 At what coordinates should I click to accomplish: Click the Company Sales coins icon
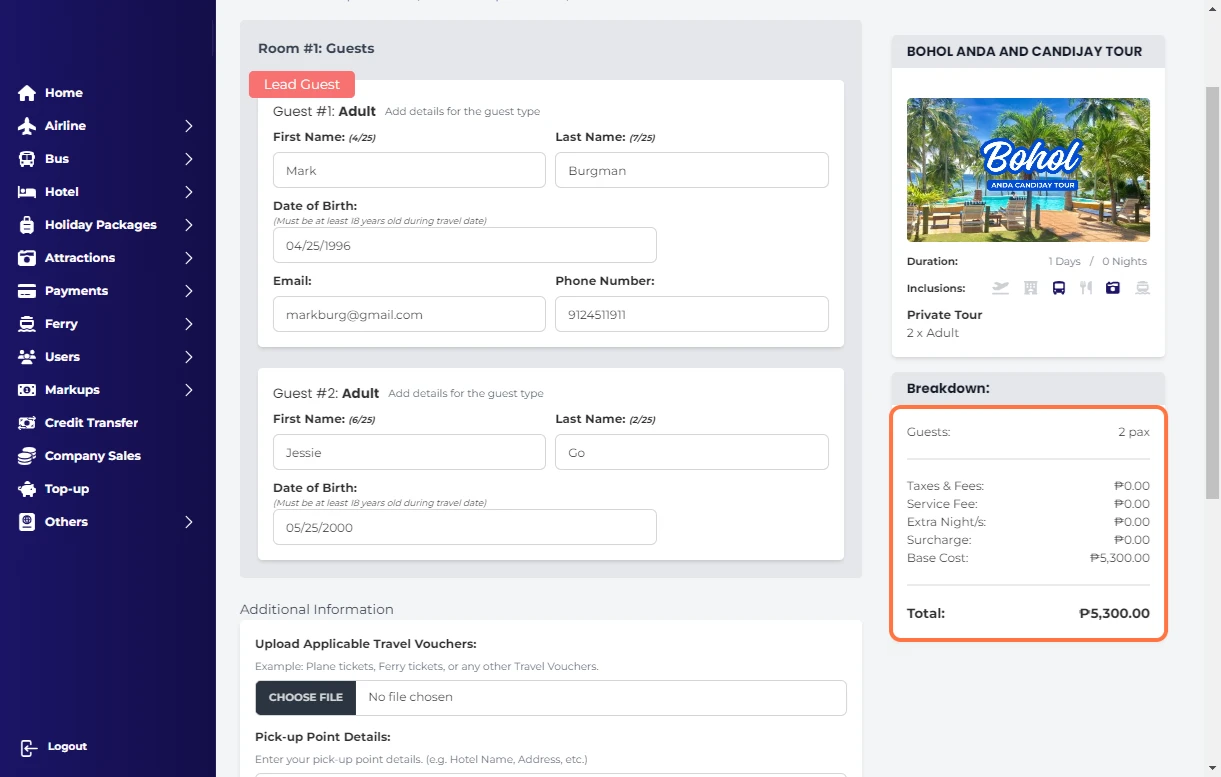(x=27, y=456)
